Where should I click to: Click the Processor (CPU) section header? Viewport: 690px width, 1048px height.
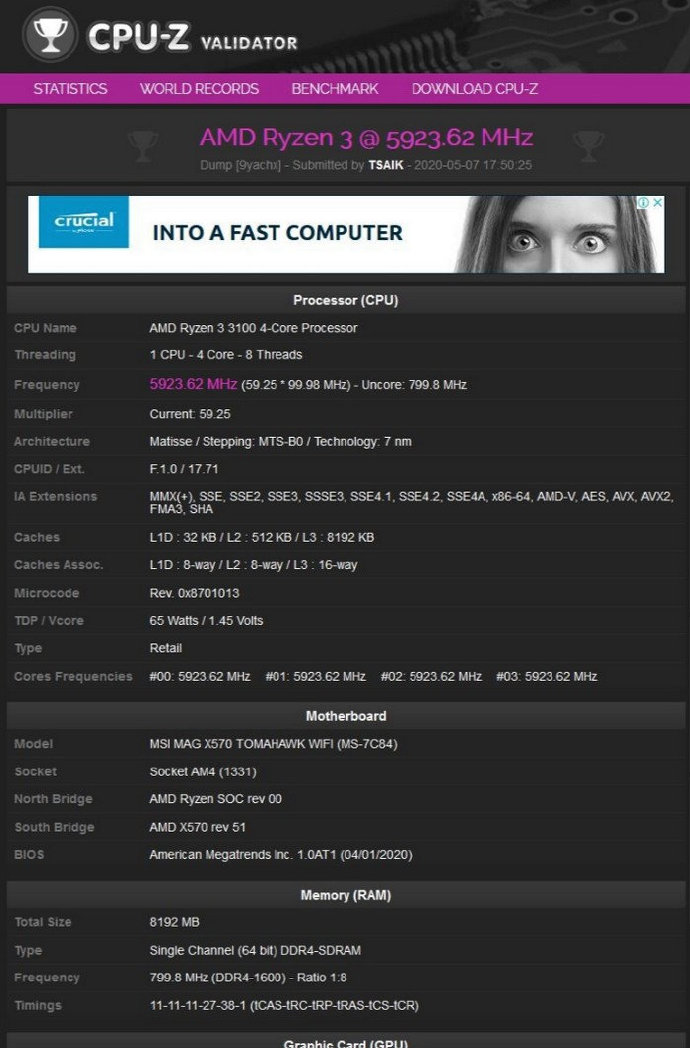tap(346, 300)
